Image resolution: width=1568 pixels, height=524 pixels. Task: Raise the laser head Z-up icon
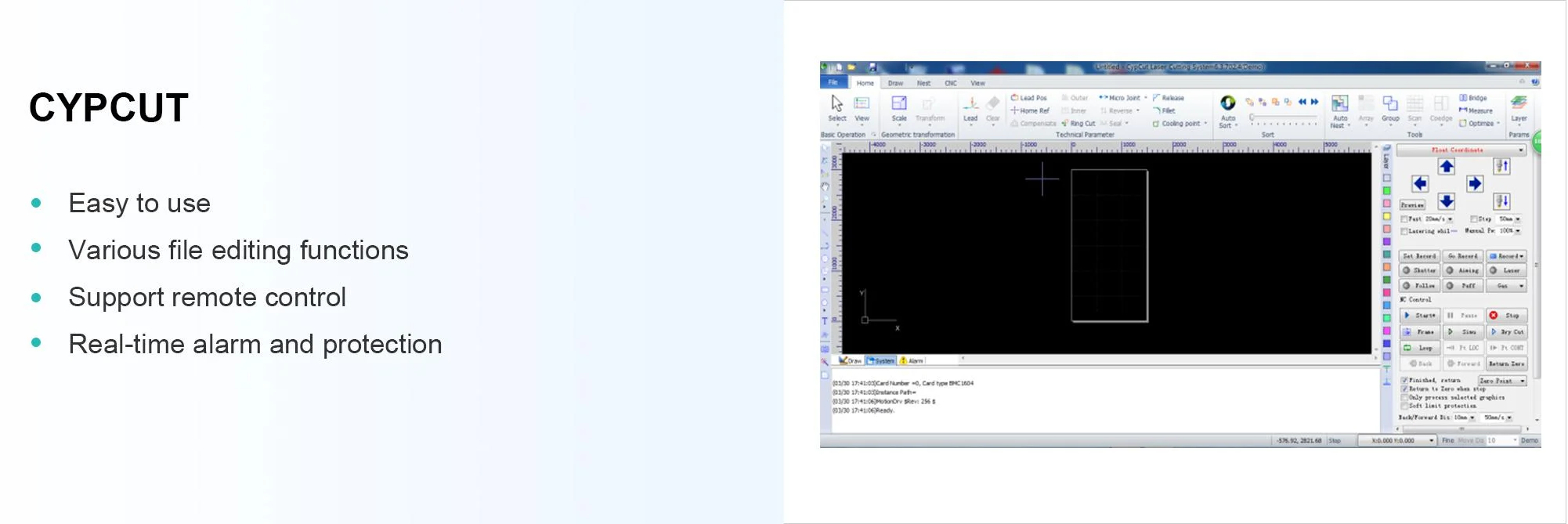point(1501,166)
